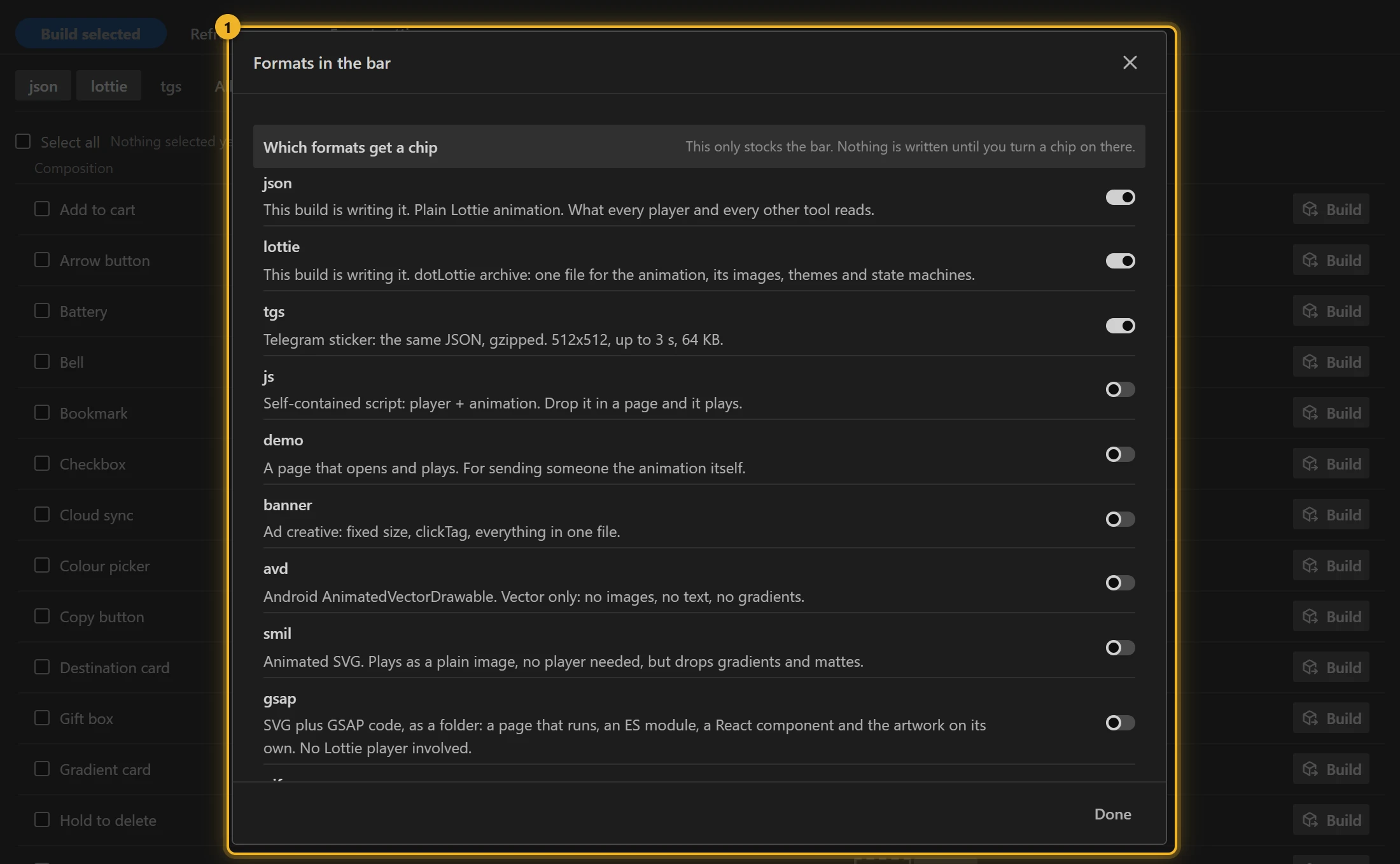Turn off the lottie format toggle

pos(1120,261)
